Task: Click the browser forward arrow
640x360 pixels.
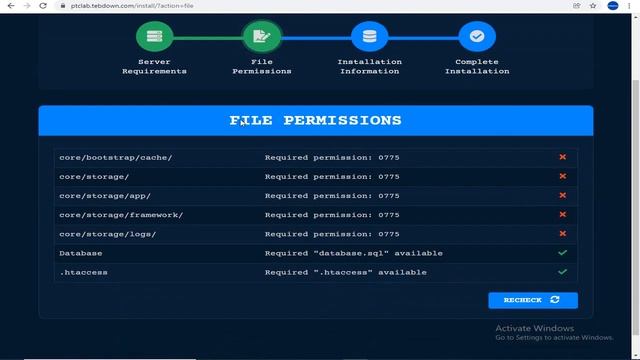Action: (x=27, y=6)
